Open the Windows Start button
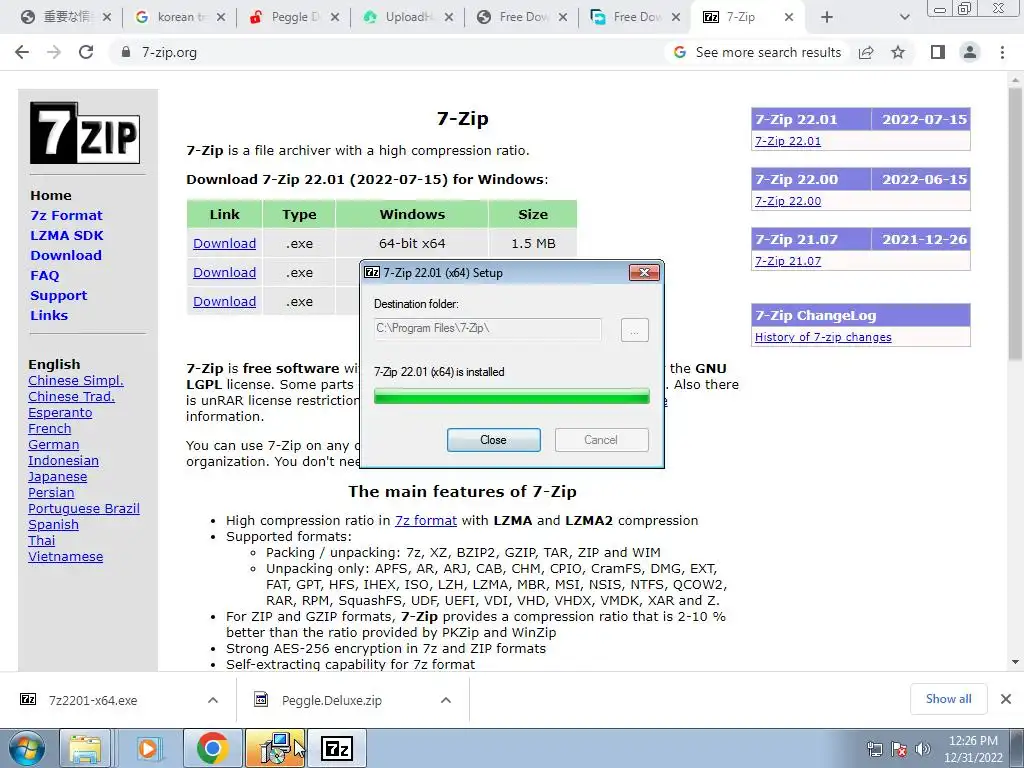Screen dimensions: 1024x768 click(x=26, y=748)
